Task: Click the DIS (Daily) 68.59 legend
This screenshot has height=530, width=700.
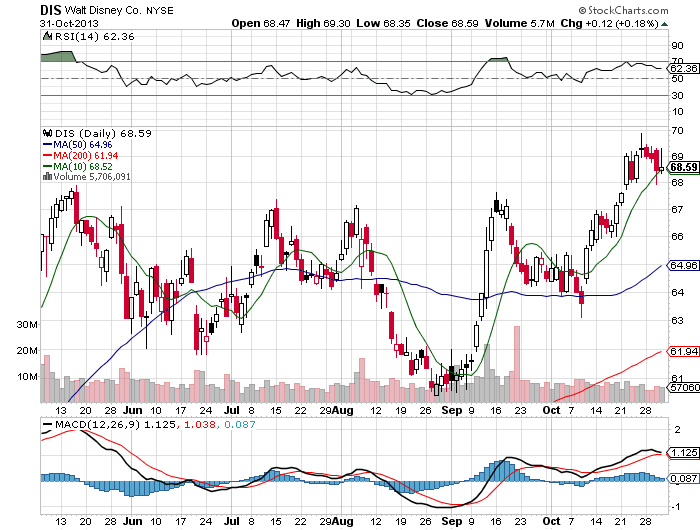Action: coord(103,133)
